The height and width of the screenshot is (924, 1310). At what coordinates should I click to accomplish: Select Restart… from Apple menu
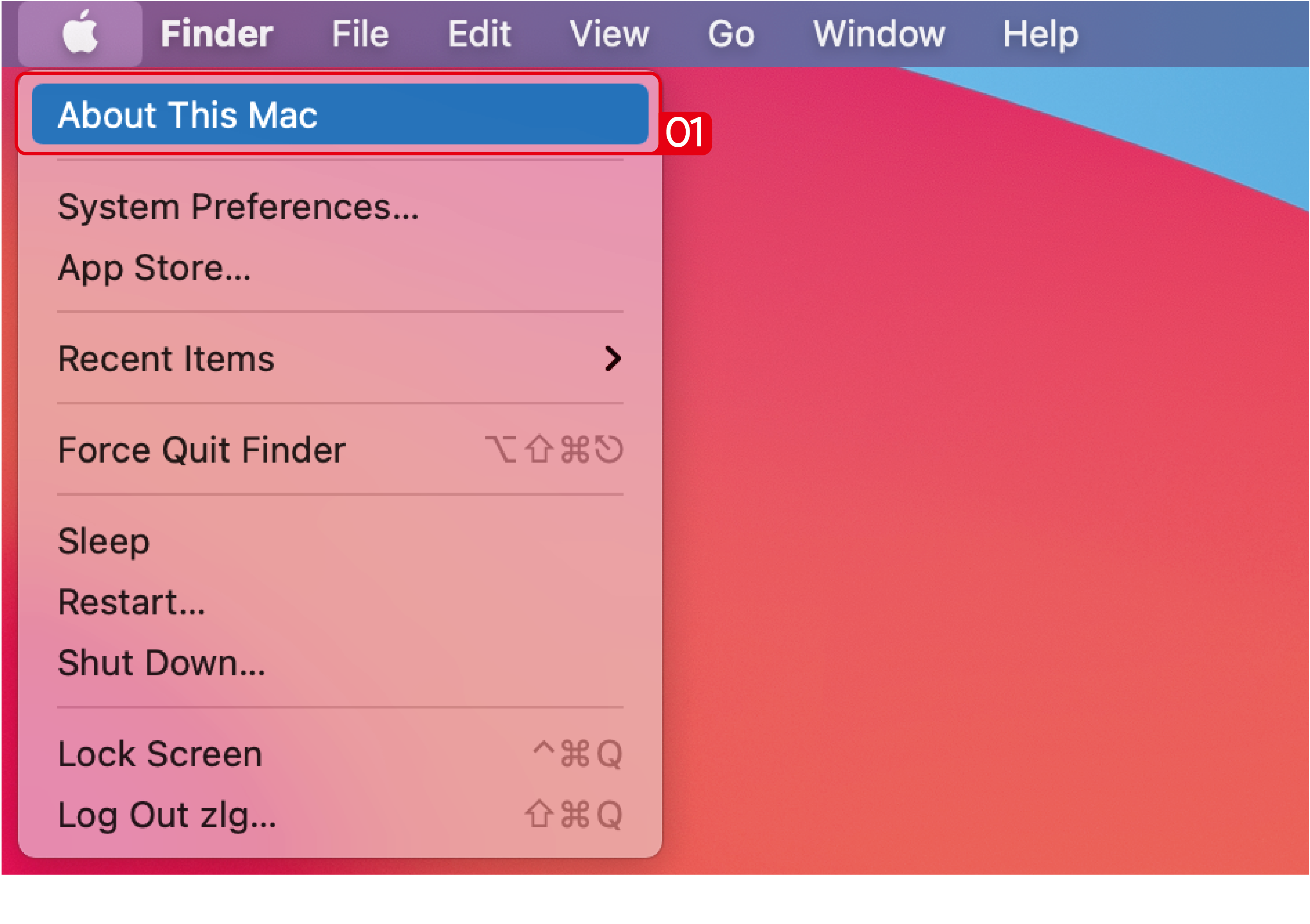(131, 602)
